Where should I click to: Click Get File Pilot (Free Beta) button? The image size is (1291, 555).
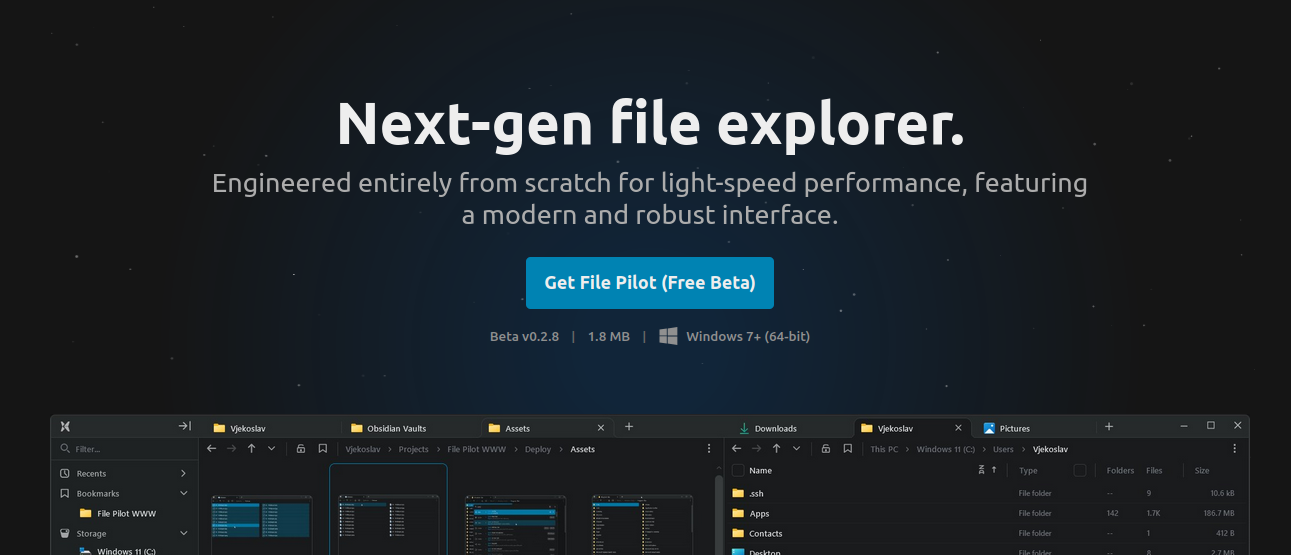(x=650, y=283)
